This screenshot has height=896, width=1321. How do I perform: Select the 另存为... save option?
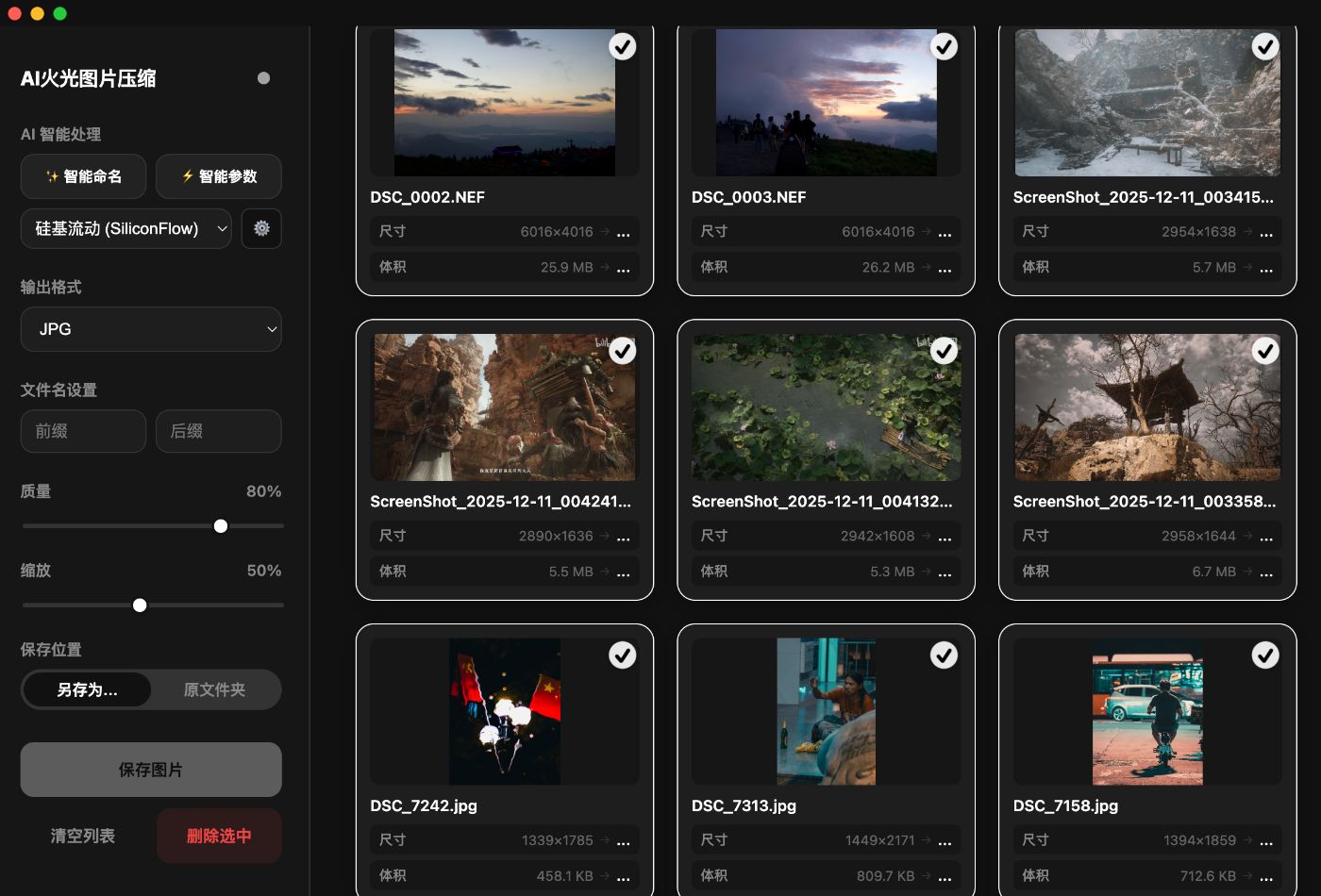(87, 689)
